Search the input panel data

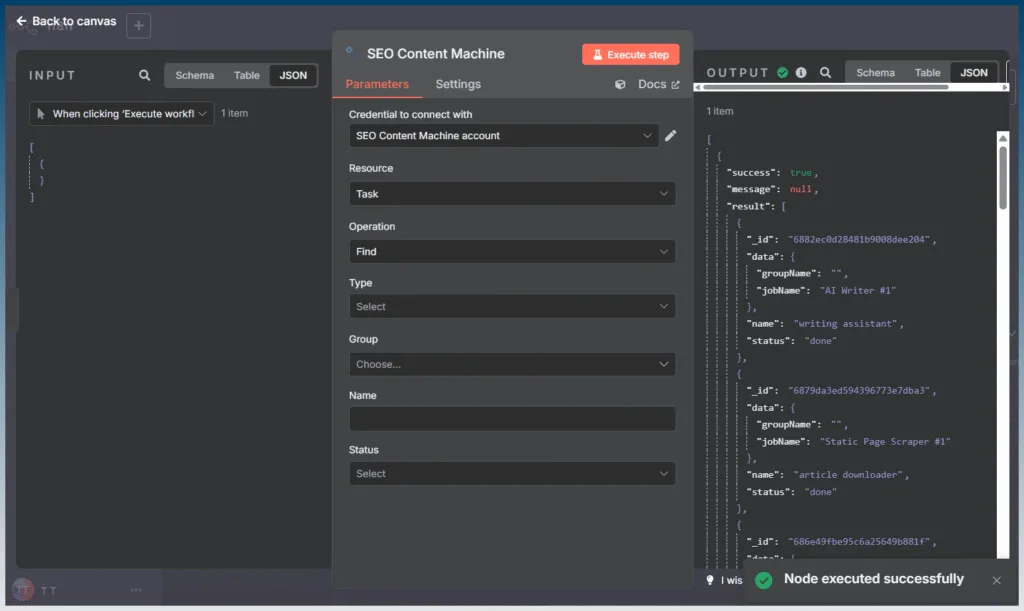coord(144,76)
